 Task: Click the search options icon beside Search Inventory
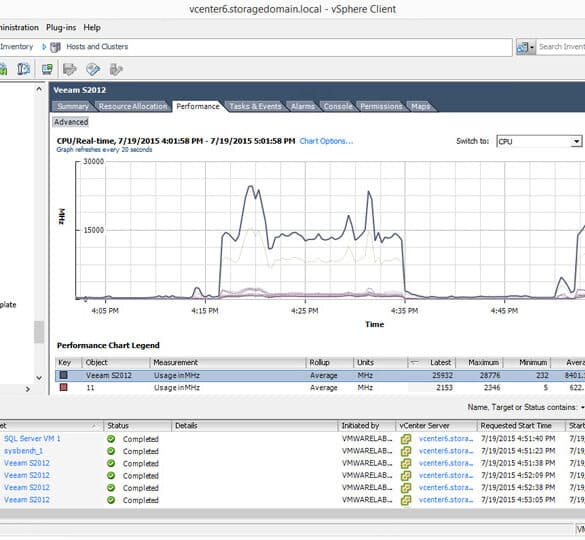(x=523, y=47)
